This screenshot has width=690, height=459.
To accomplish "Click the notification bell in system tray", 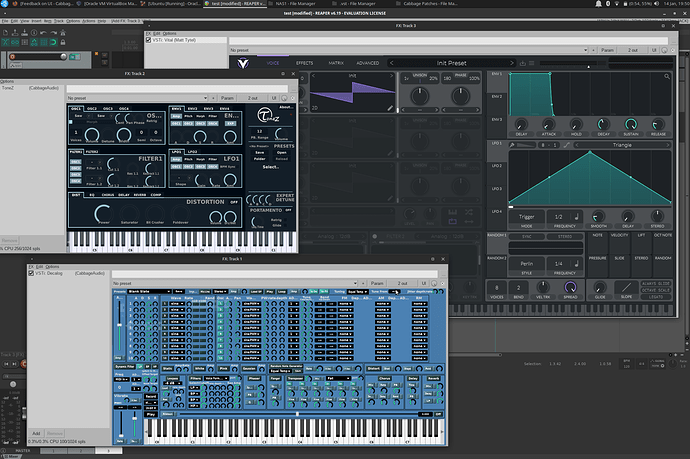I will click(x=598, y=4).
